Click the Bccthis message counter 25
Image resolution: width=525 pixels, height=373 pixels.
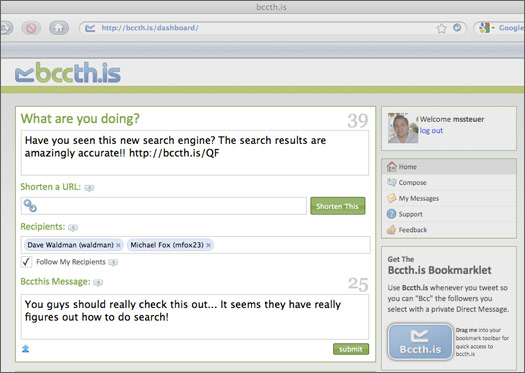[358, 285]
